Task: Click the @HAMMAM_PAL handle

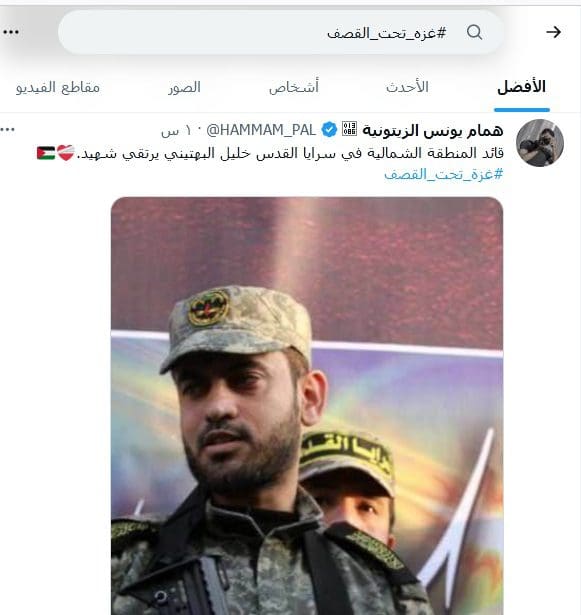Action: (x=261, y=130)
